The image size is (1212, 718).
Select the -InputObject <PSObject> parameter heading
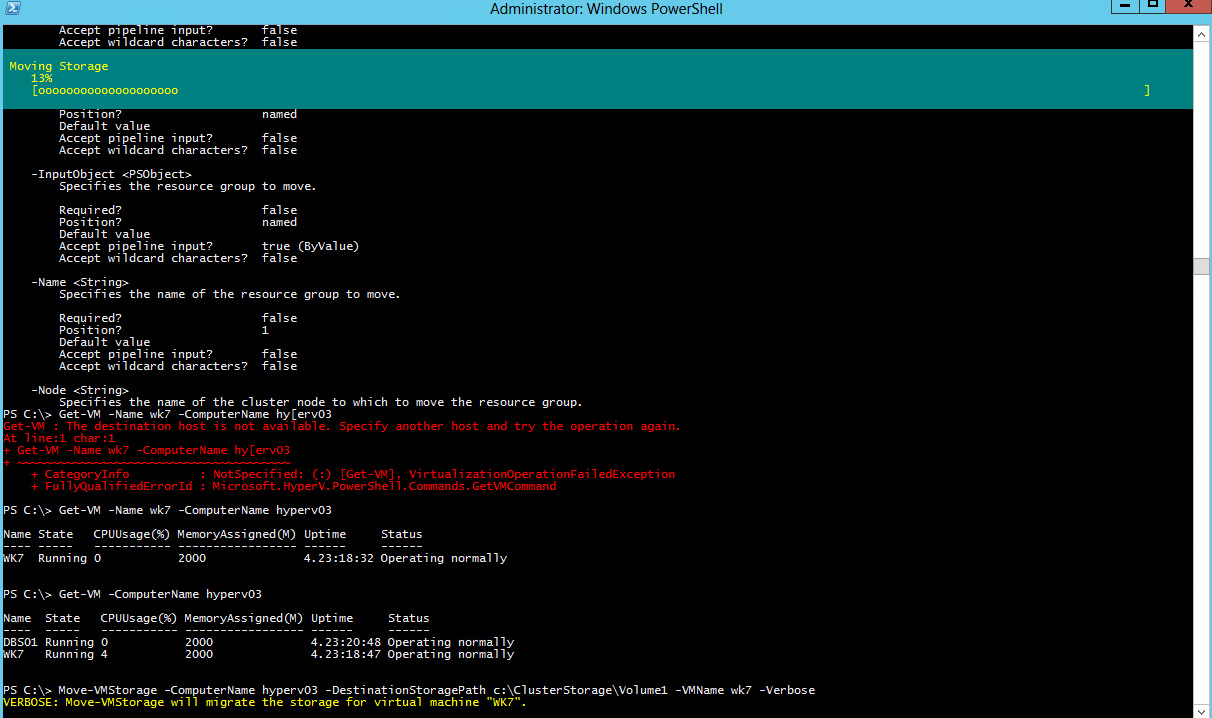click(x=111, y=175)
